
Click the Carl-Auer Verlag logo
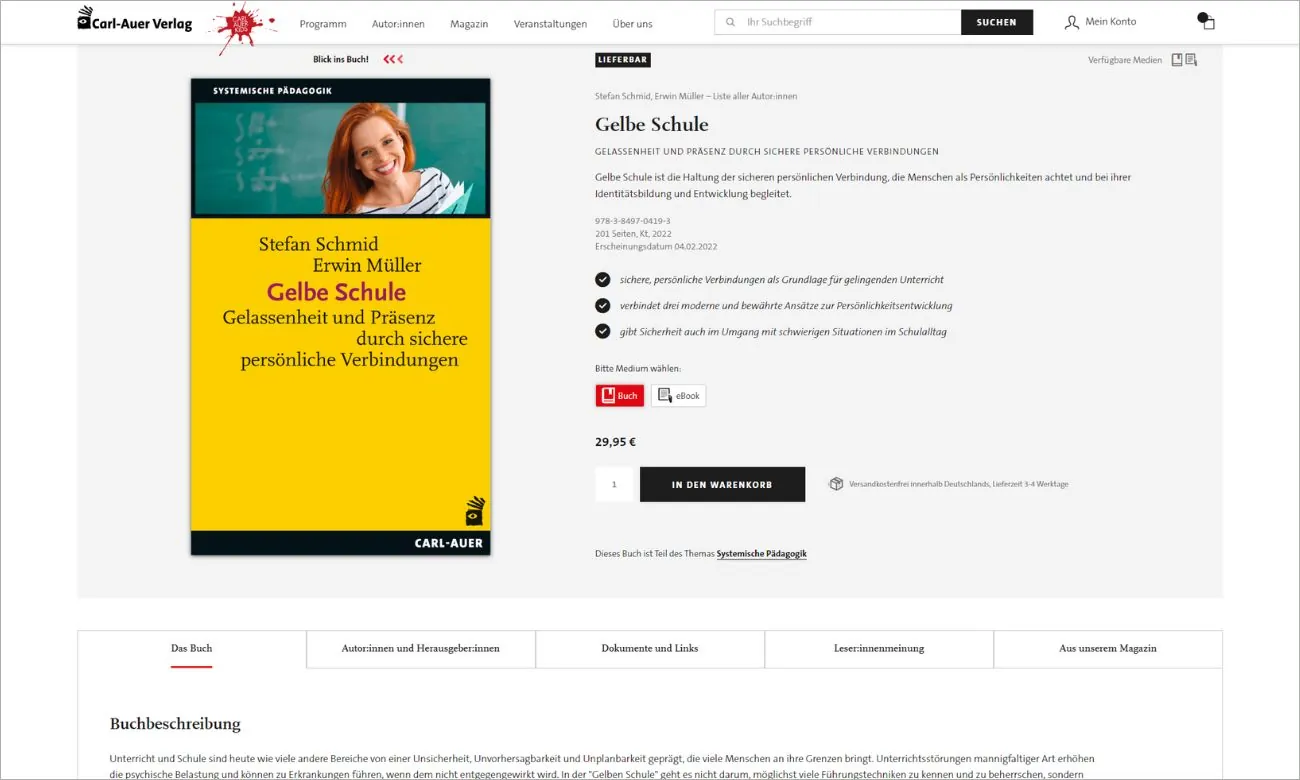(x=133, y=20)
